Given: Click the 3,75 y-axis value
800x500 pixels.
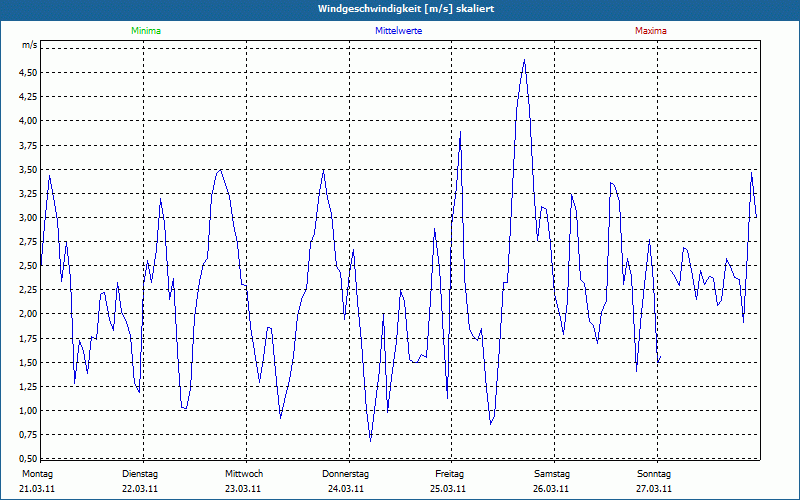Looking at the screenshot, I should click(28, 145).
